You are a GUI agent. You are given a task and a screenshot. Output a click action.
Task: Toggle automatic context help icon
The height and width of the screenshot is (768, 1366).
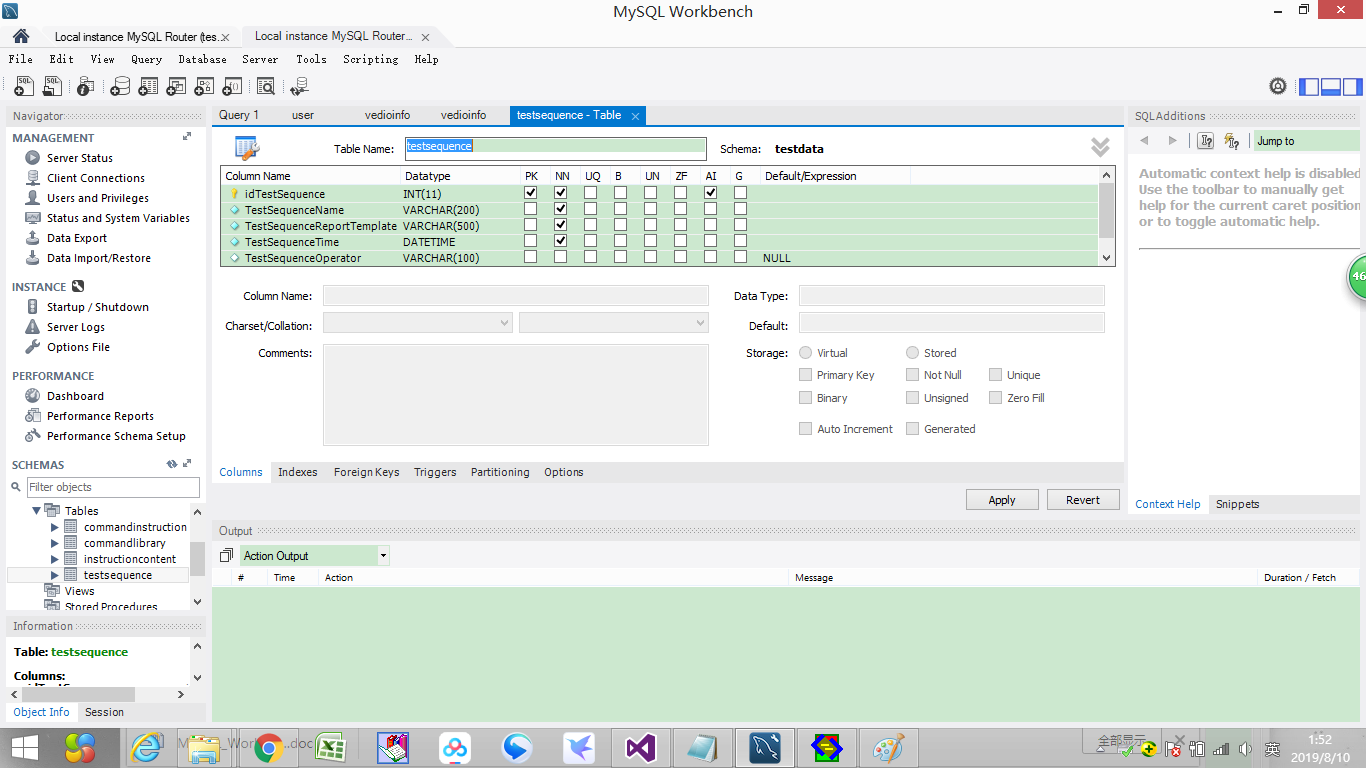(x=1231, y=141)
